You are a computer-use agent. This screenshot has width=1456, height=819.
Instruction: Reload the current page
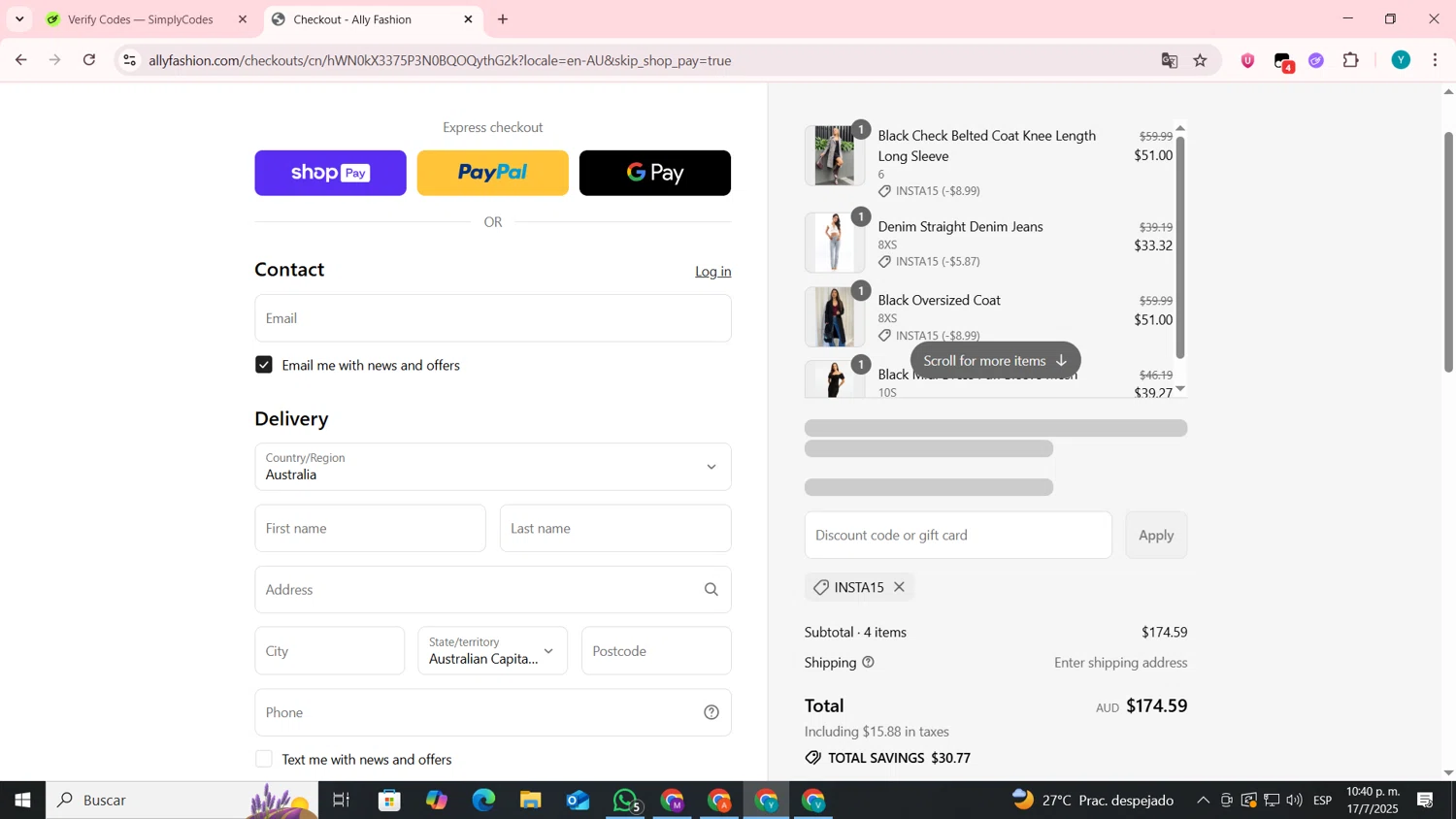point(89,60)
